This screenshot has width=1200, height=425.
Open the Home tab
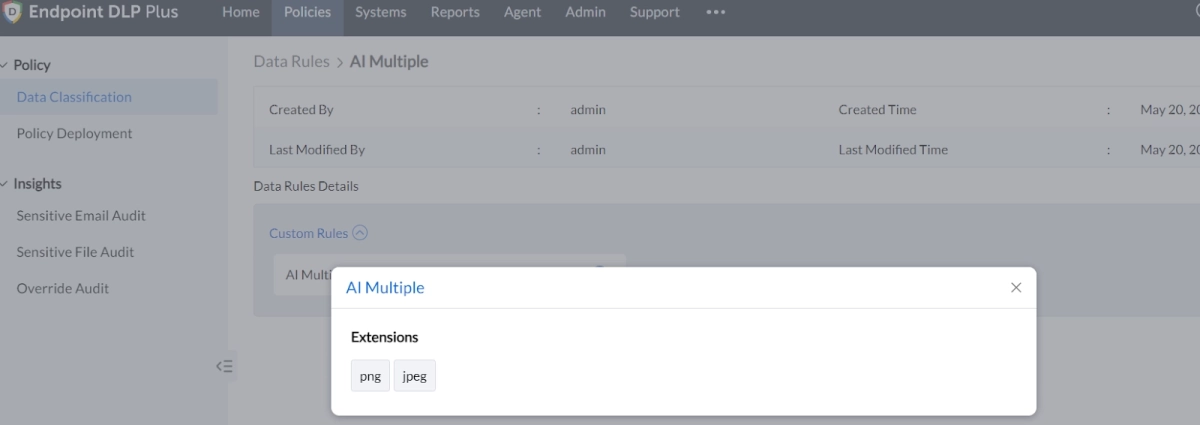[x=240, y=13]
